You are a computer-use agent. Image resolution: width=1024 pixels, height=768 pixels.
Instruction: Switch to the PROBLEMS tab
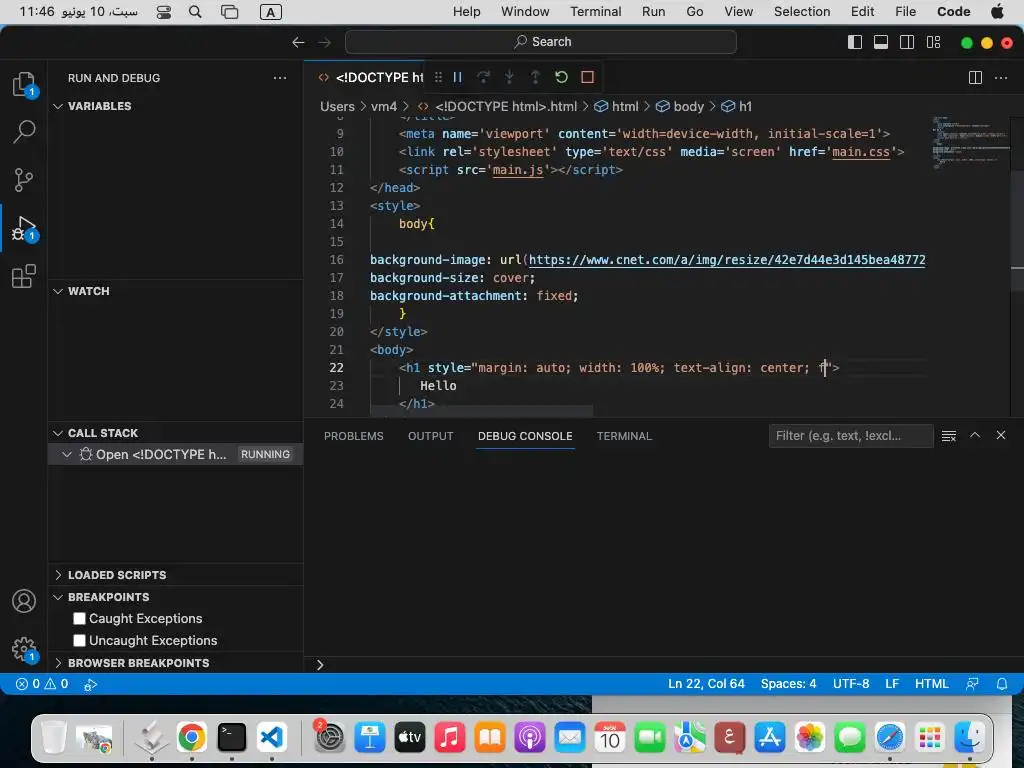(x=353, y=436)
